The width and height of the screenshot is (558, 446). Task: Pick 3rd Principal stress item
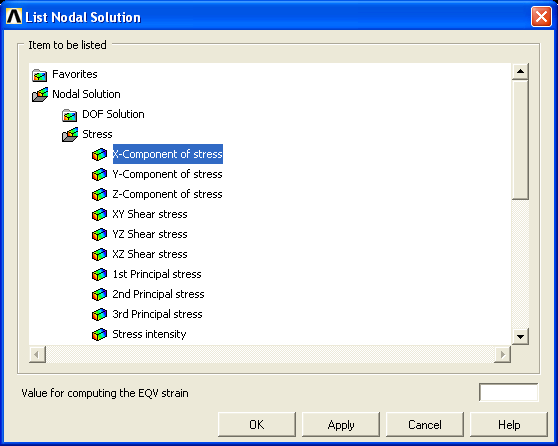157,314
